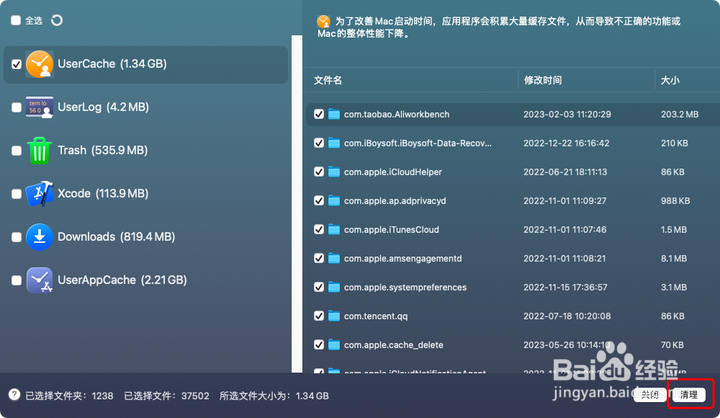Click folder icon of com.taobao.Aliworkbench
Screen dimensions: 720x418
tap(334, 114)
